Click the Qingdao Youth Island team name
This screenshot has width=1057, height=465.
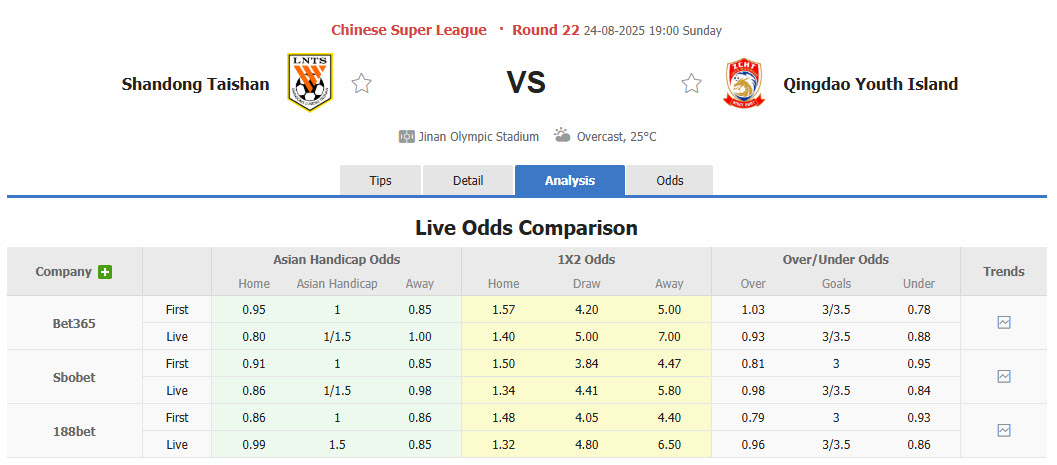857,84
